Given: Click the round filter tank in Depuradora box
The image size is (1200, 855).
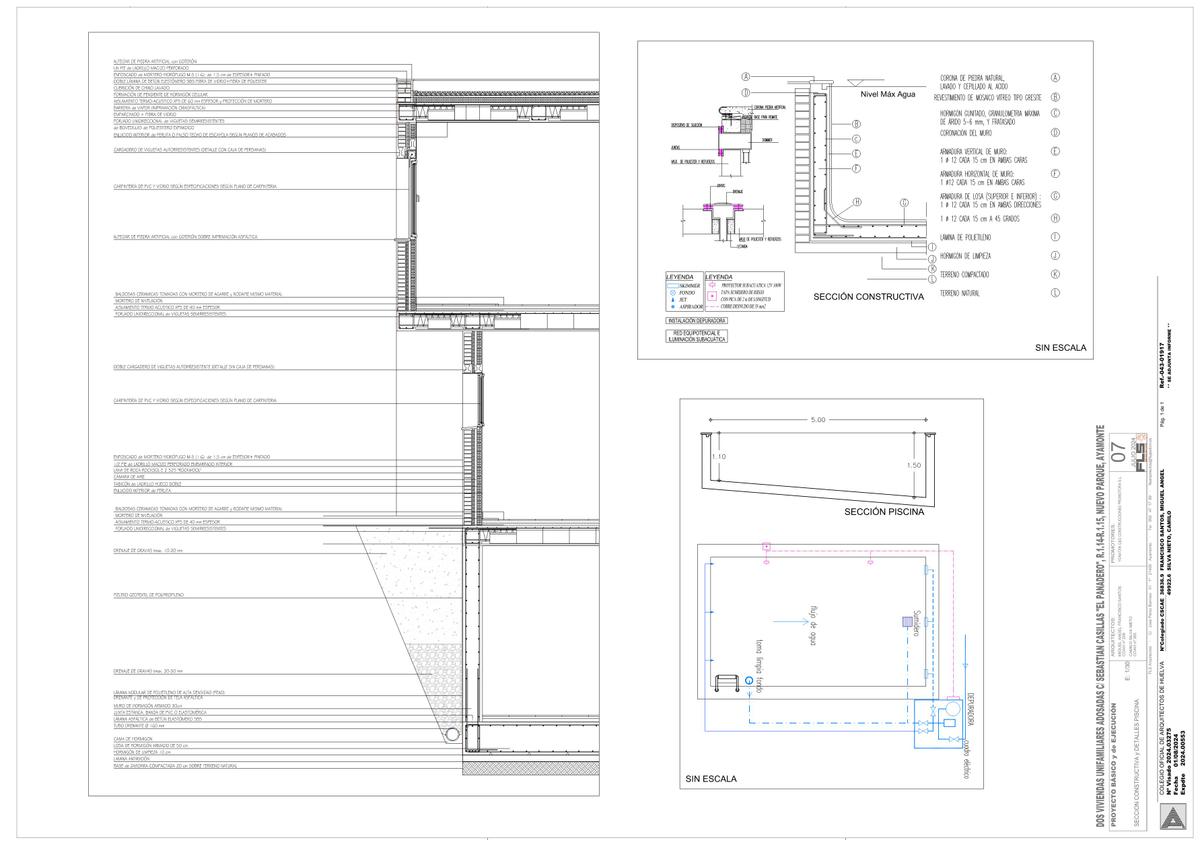Looking at the screenshot, I should 955,706.
